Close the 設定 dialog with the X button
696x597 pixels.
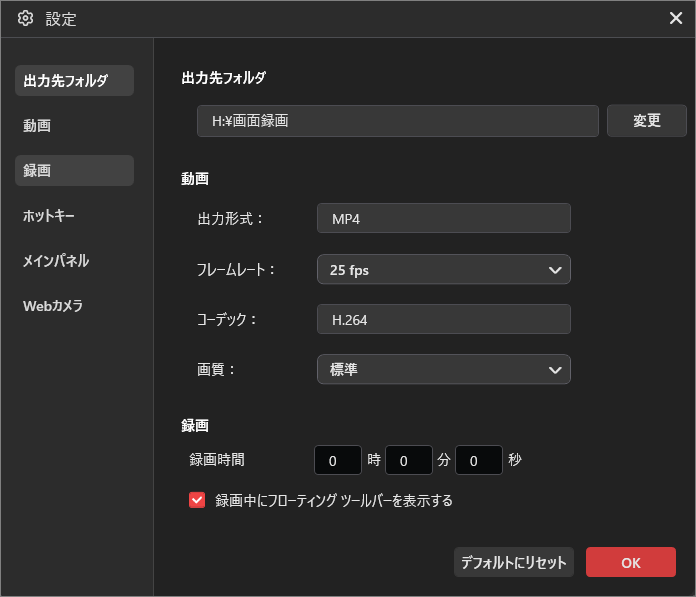coord(676,18)
